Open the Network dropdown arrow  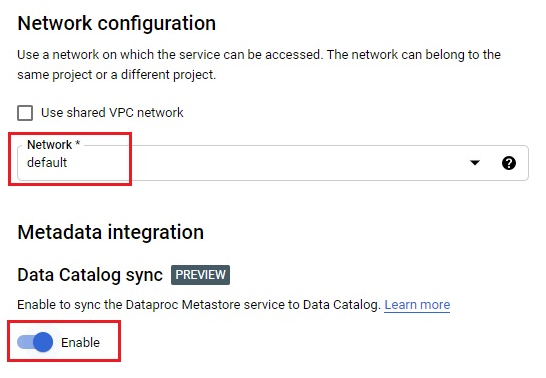coord(475,163)
